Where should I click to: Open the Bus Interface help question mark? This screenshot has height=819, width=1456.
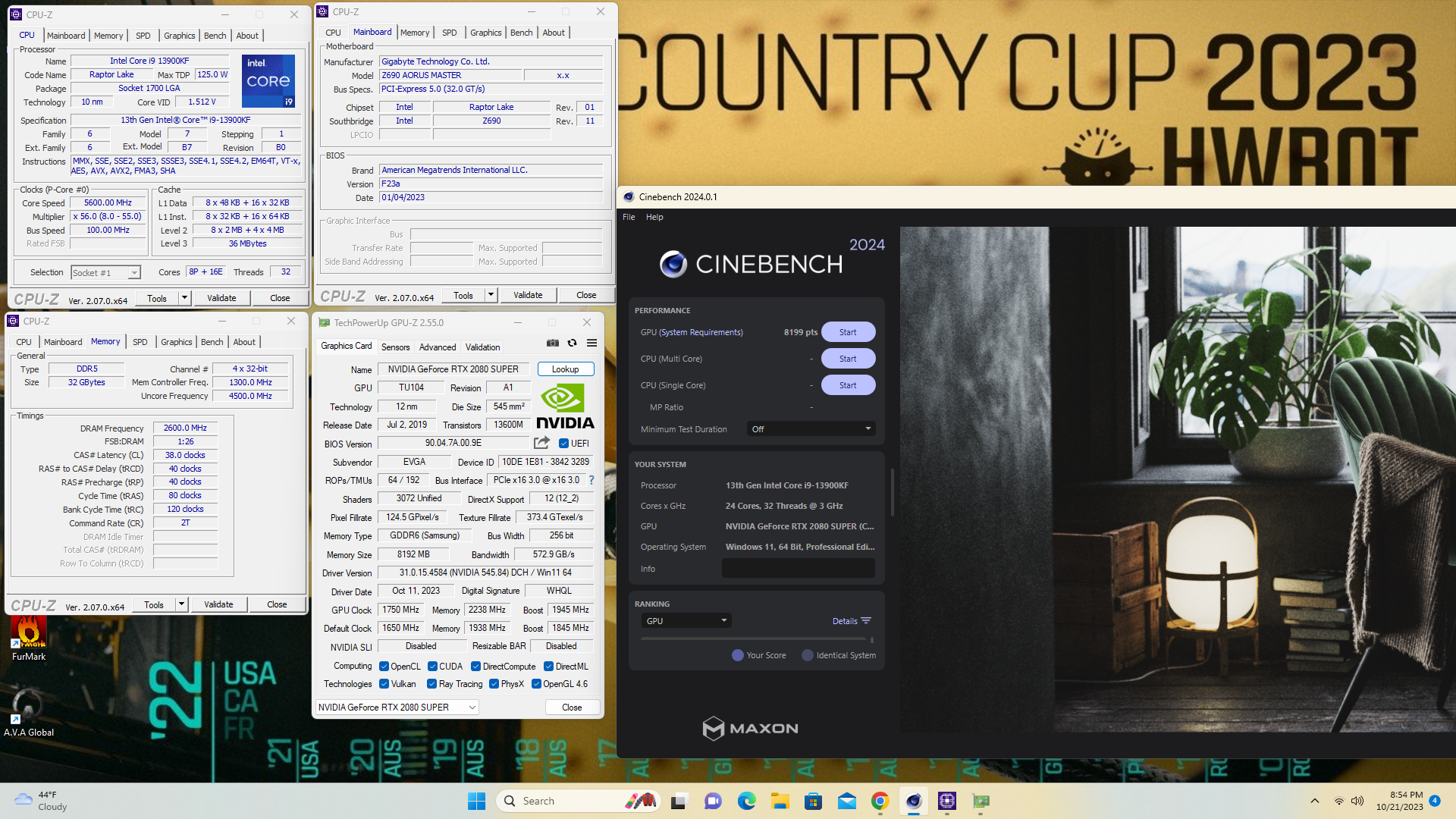coord(591,480)
